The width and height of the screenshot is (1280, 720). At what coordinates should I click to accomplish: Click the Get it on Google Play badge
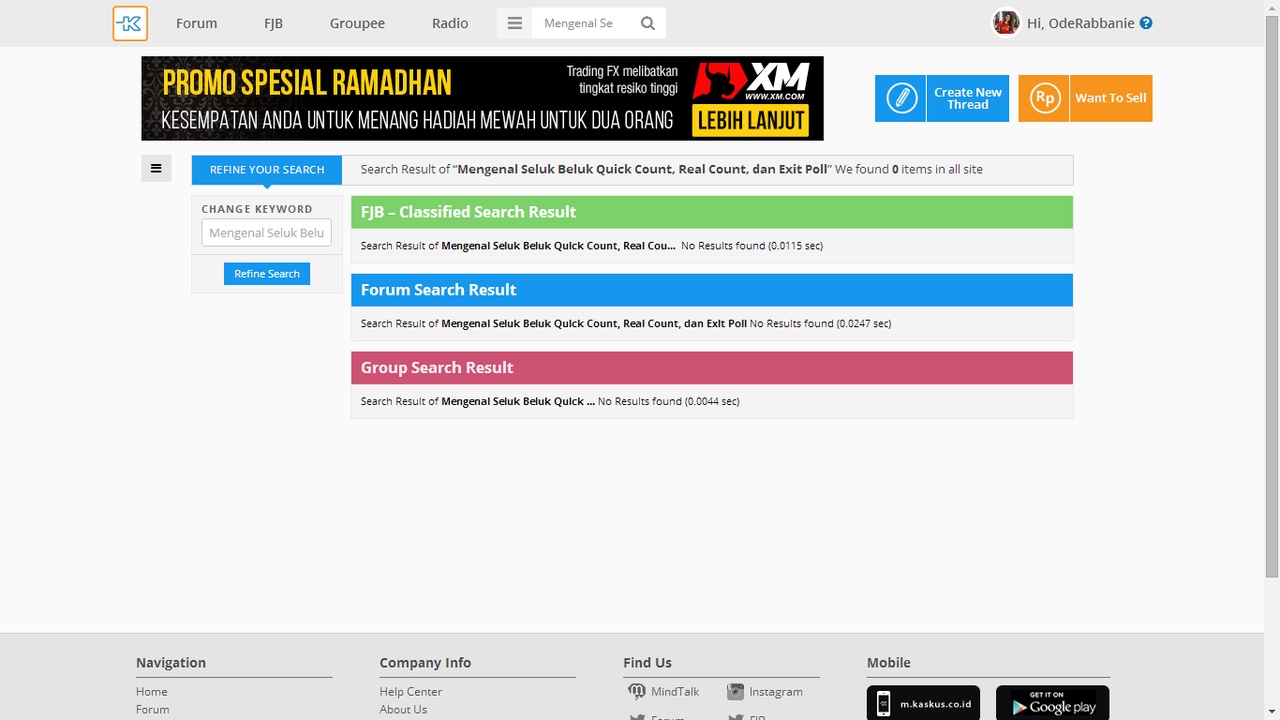click(x=1053, y=703)
